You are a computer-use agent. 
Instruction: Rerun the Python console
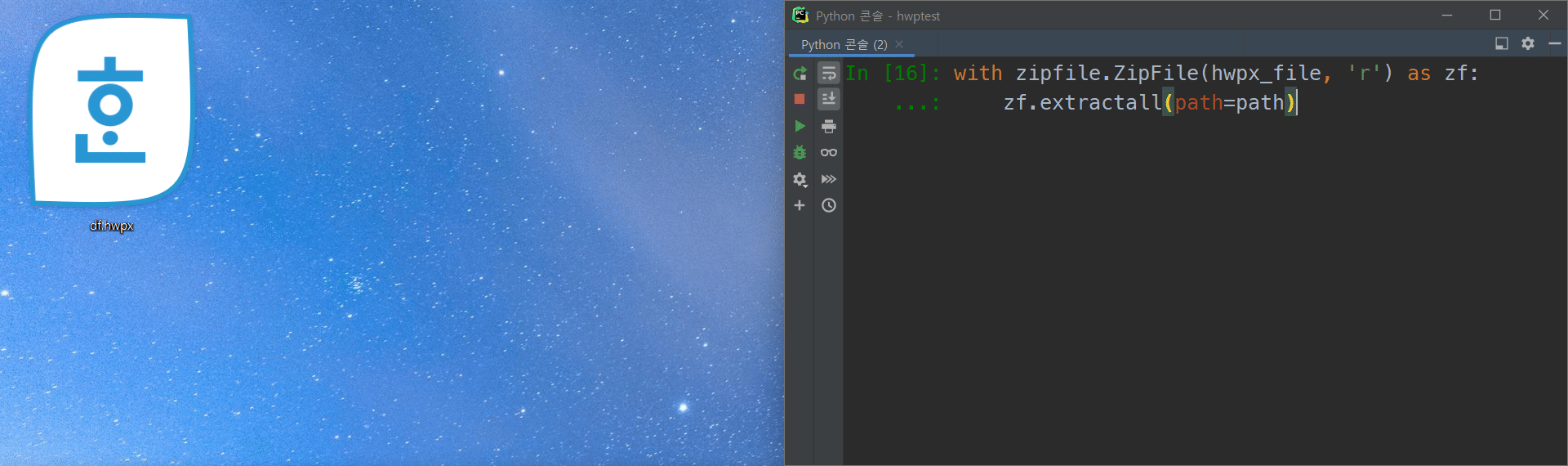click(800, 74)
